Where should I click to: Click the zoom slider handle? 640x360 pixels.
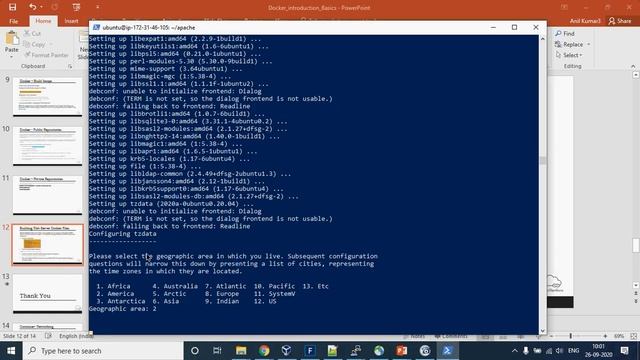[571, 336]
